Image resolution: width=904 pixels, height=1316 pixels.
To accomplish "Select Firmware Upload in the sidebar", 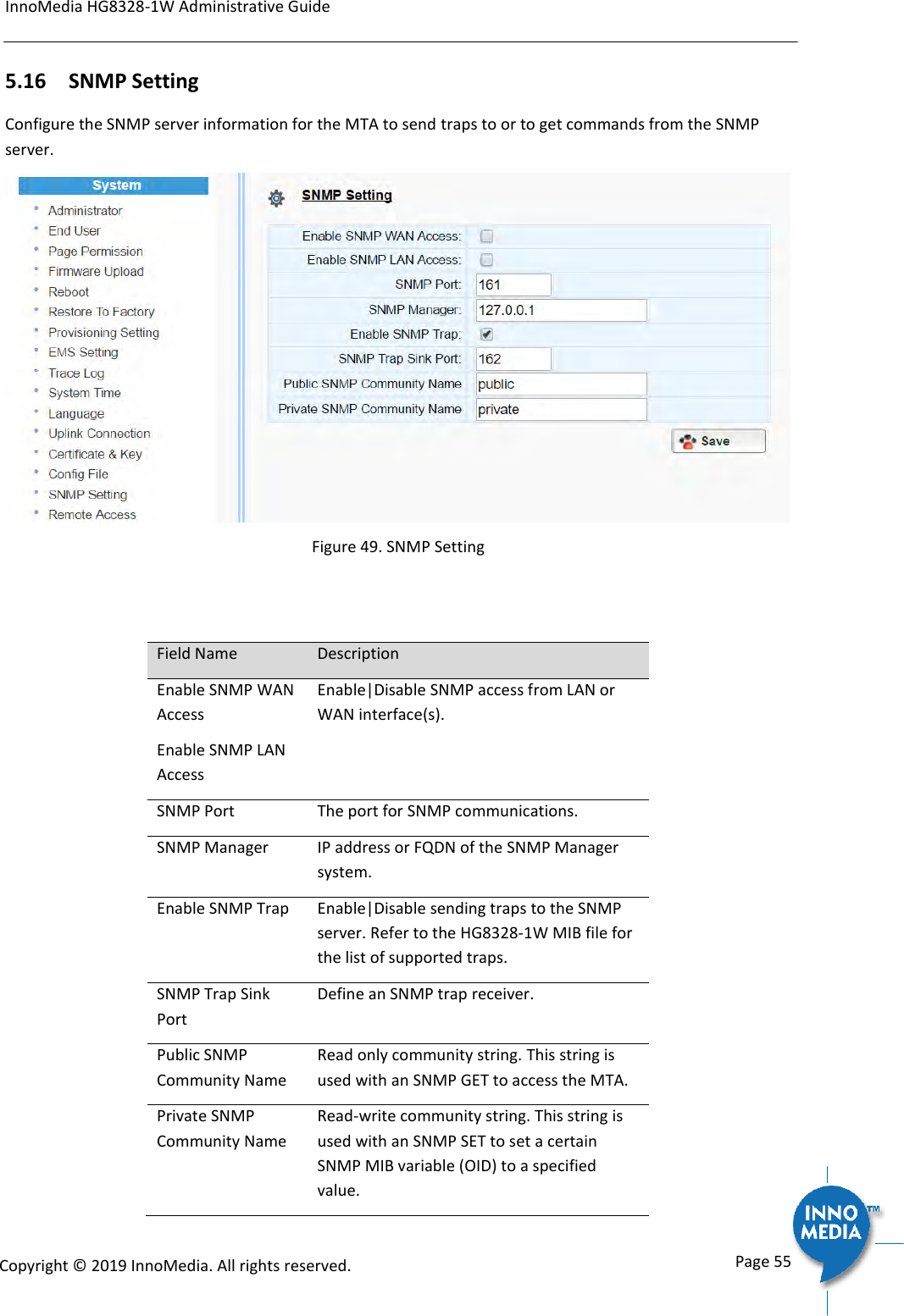I will click(x=95, y=271).
